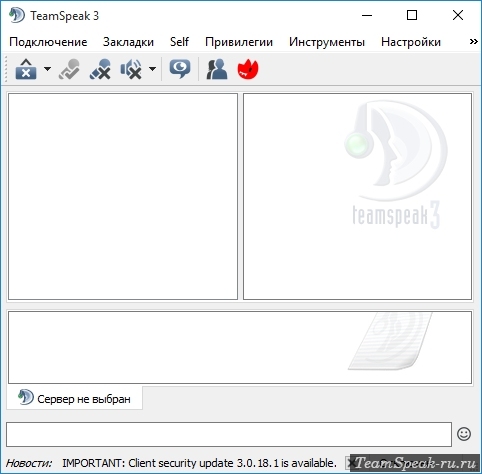Expand hidden menu items with chevron
This screenshot has width=482, height=474.
(x=474, y=42)
